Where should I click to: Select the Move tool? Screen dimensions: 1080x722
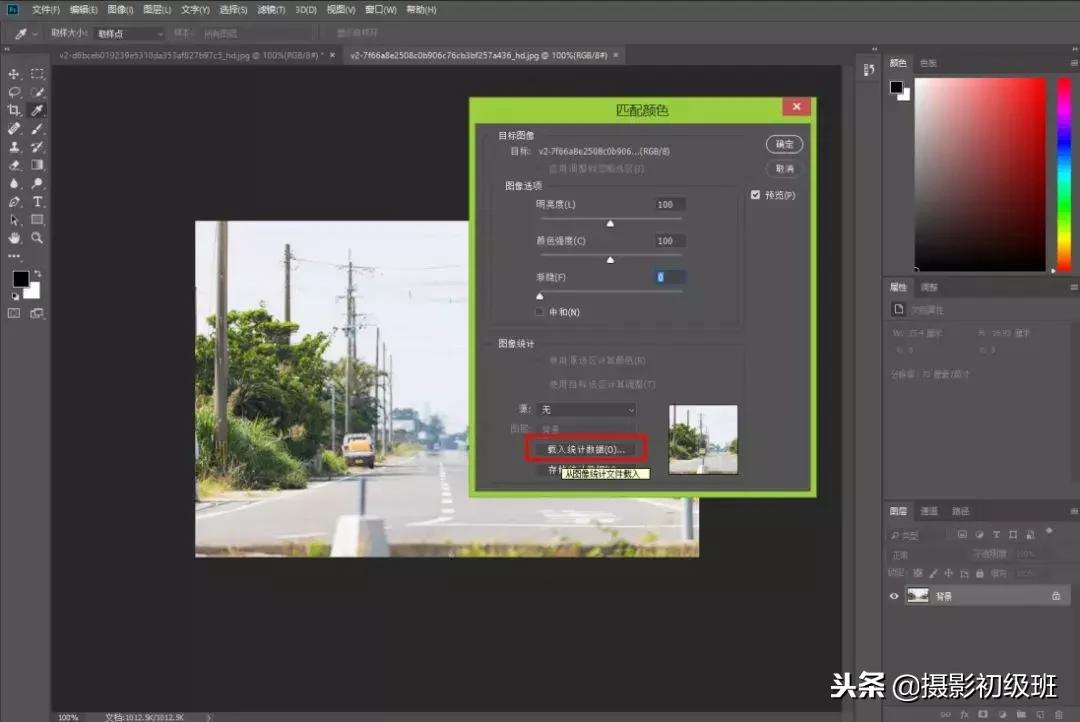tap(14, 73)
